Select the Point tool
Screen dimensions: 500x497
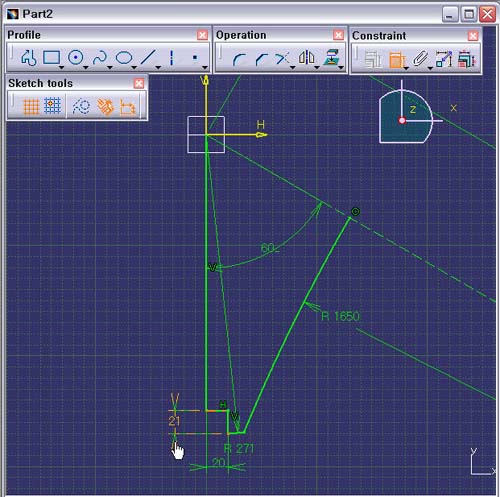point(195,58)
